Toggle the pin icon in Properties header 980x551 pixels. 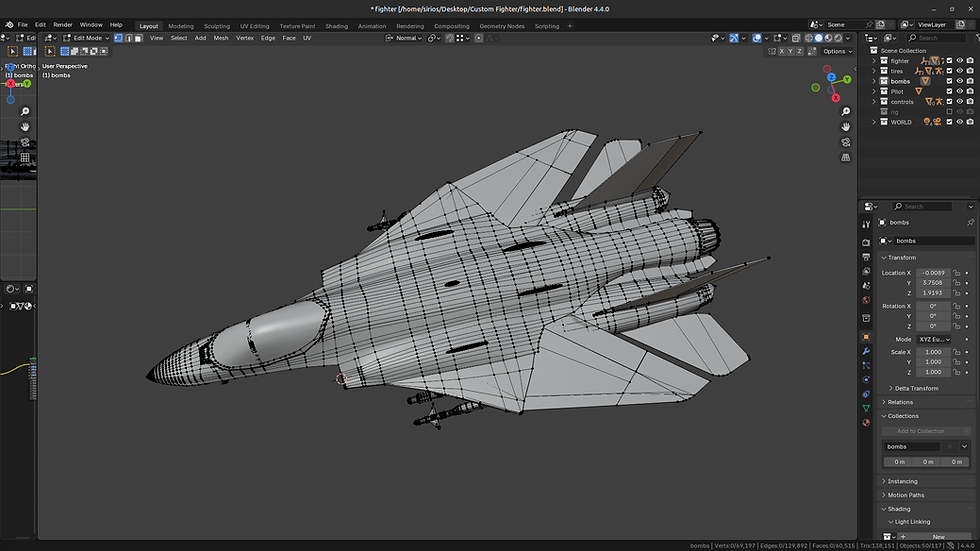(970, 222)
